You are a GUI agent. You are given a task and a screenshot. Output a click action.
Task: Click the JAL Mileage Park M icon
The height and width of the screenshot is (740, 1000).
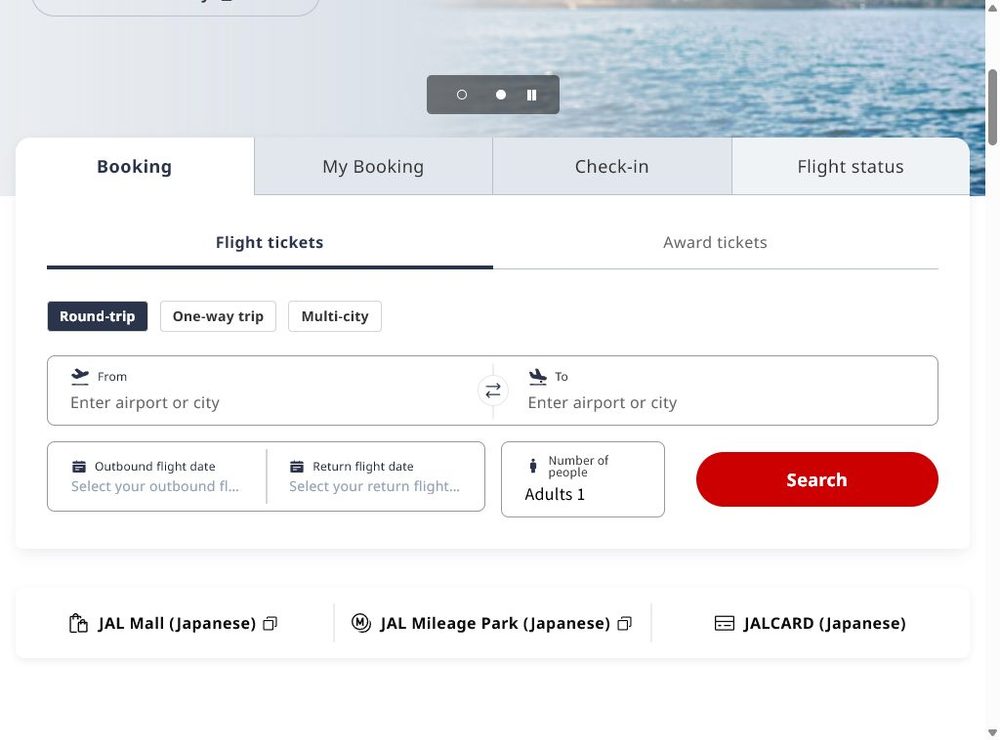[361, 623]
